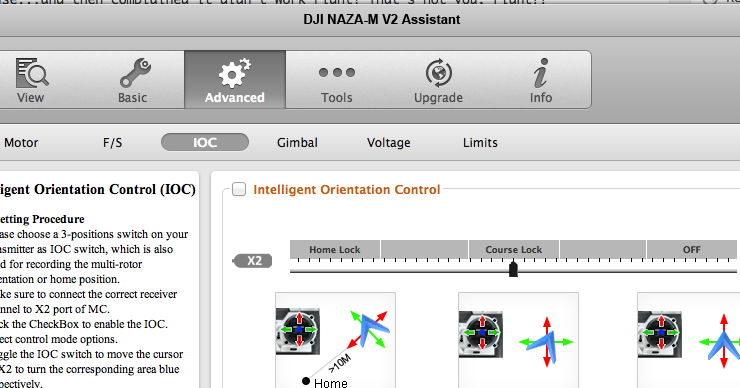Select the IOC sub-tab
Viewport: 740px width, 388px height.
click(x=205, y=142)
